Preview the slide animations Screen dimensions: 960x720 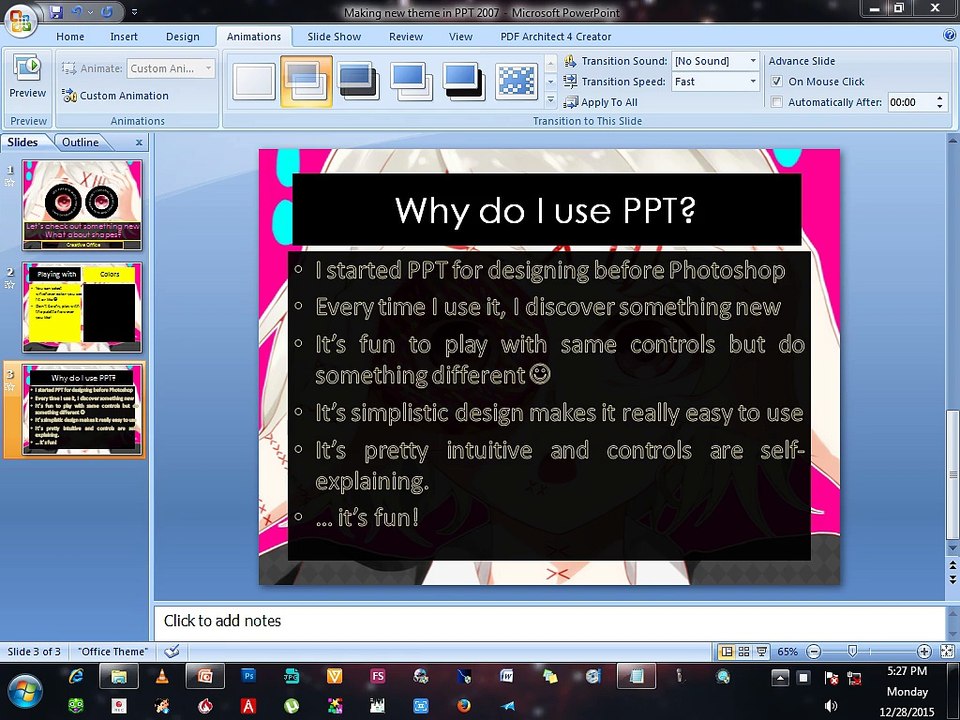tap(28, 77)
